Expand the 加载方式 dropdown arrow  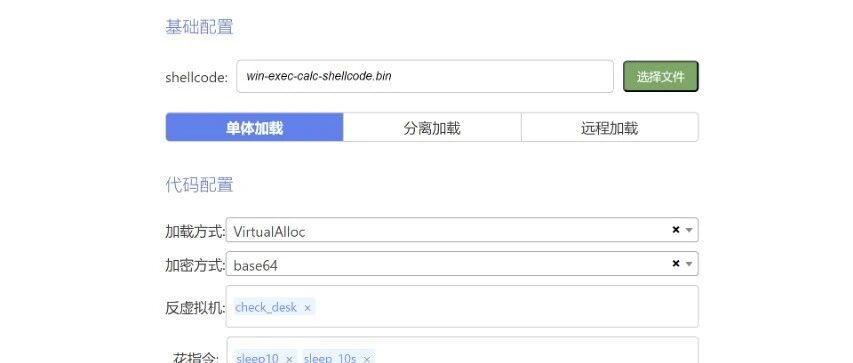(x=689, y=230)
